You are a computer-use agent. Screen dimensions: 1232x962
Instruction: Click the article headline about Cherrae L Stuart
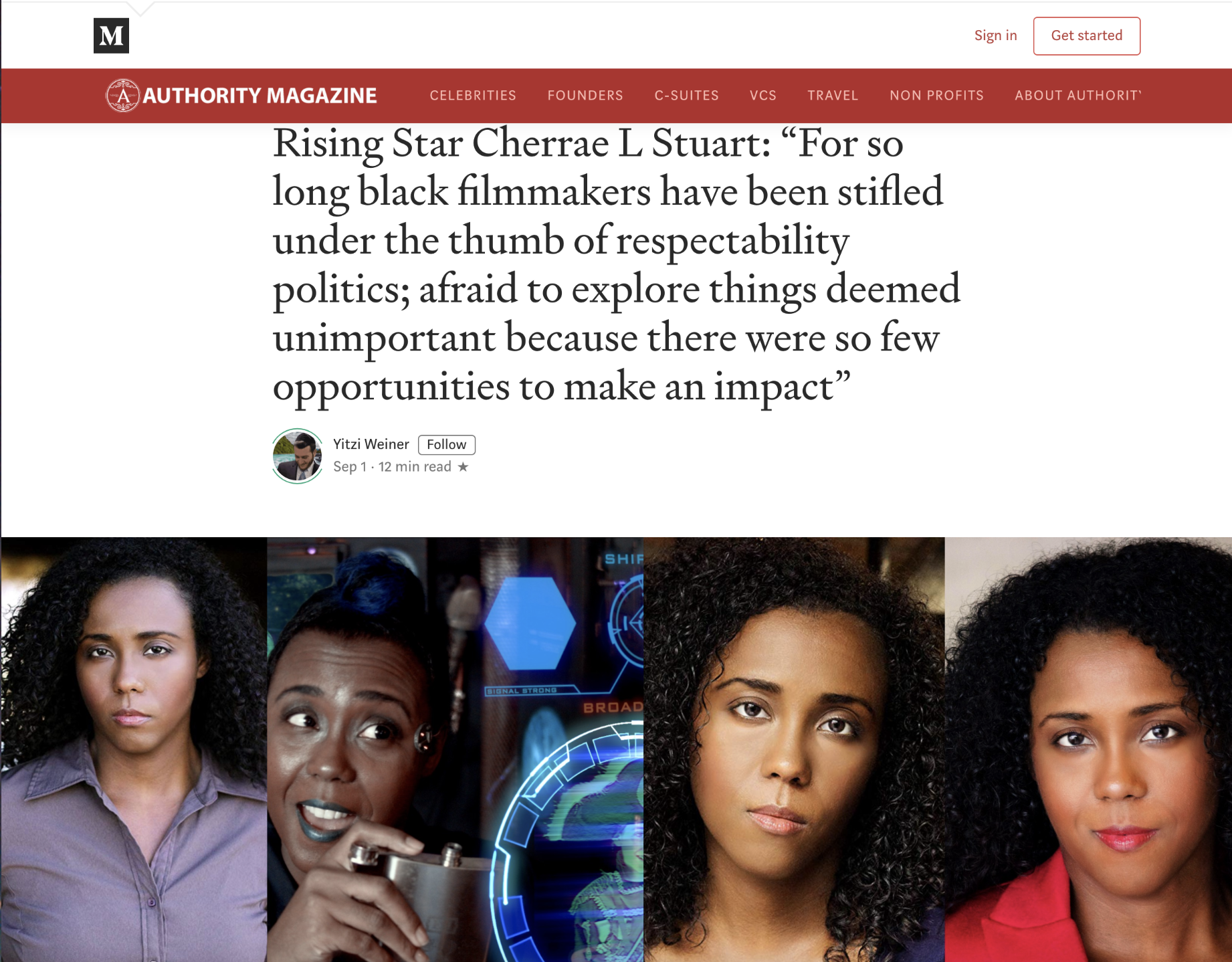(x=616, y=264)
